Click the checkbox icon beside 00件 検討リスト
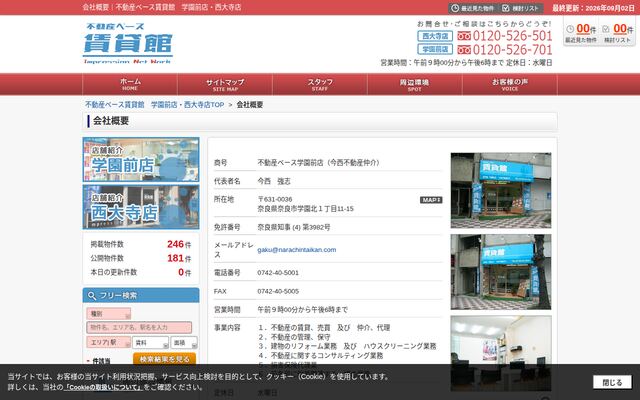Image resolution: width=640 pixels, height=400 pixels. (x=606, y=29)
